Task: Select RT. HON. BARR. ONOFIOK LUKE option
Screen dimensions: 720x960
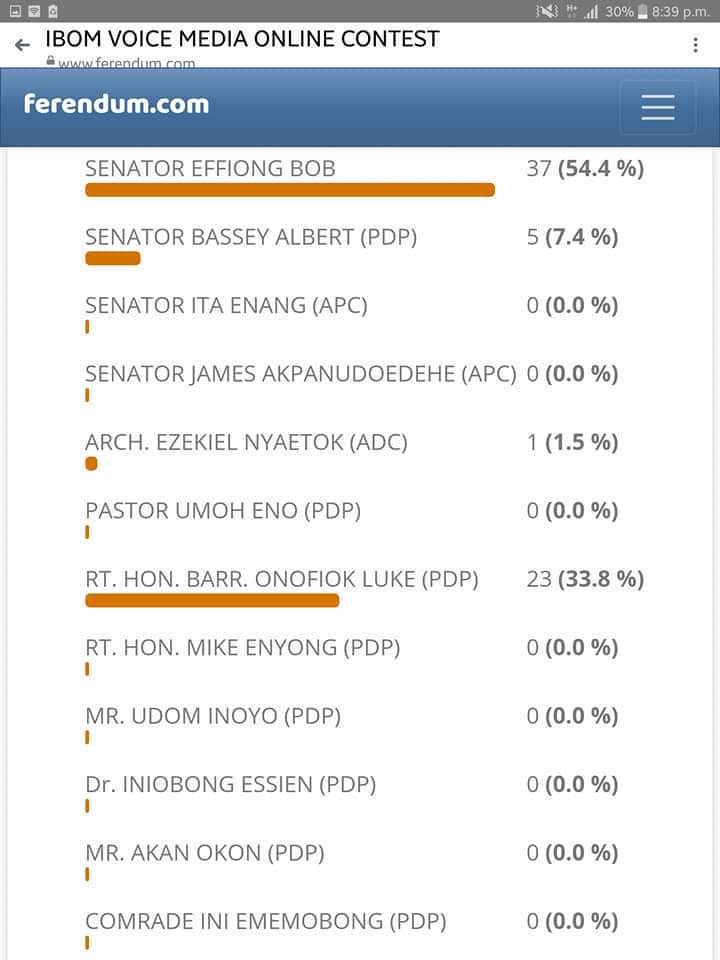Action: pos(282,579)
